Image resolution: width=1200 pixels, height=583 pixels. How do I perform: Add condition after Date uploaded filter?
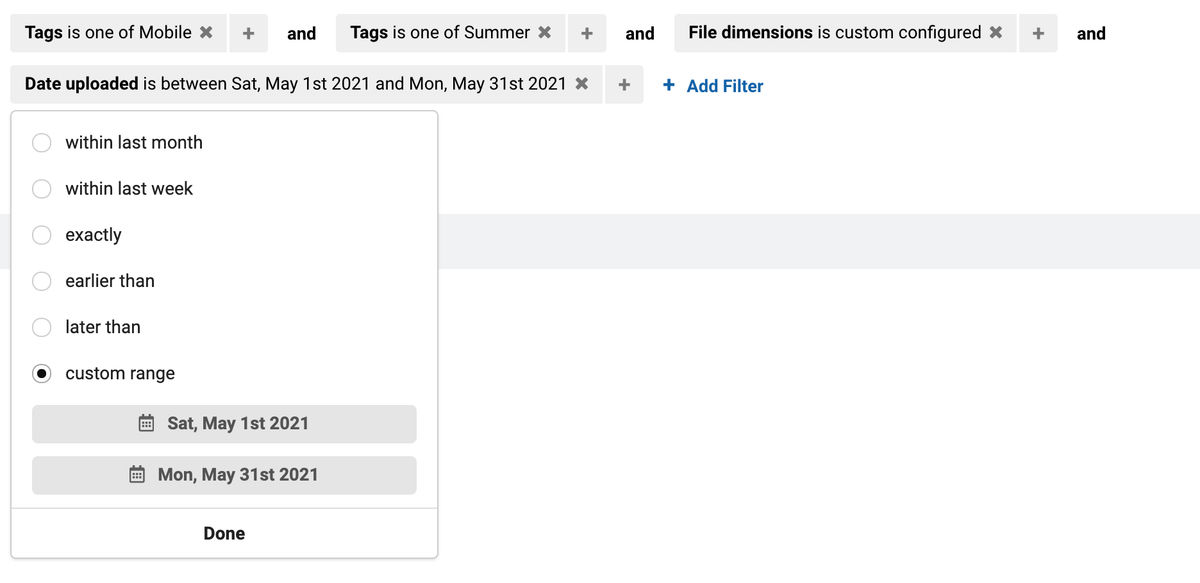(624, 85)
